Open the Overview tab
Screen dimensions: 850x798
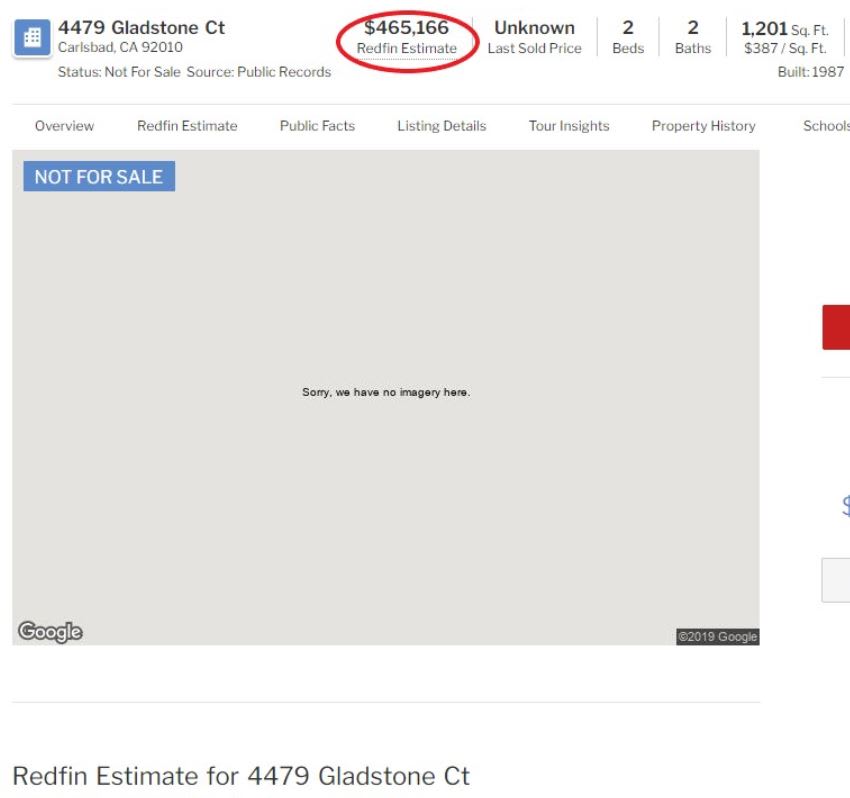65,126
